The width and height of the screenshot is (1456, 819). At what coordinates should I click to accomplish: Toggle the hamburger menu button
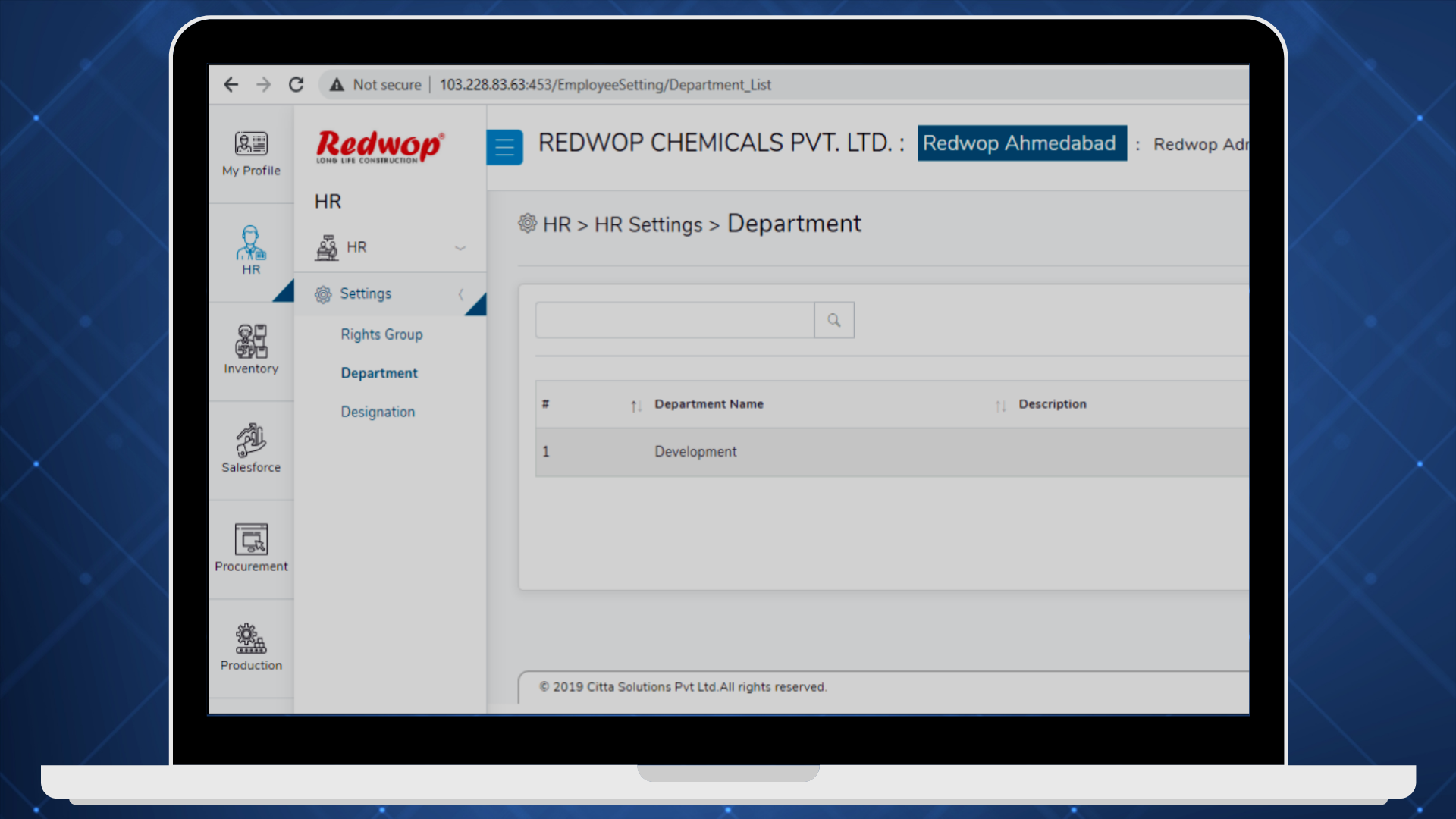click(x=504, y=147)
